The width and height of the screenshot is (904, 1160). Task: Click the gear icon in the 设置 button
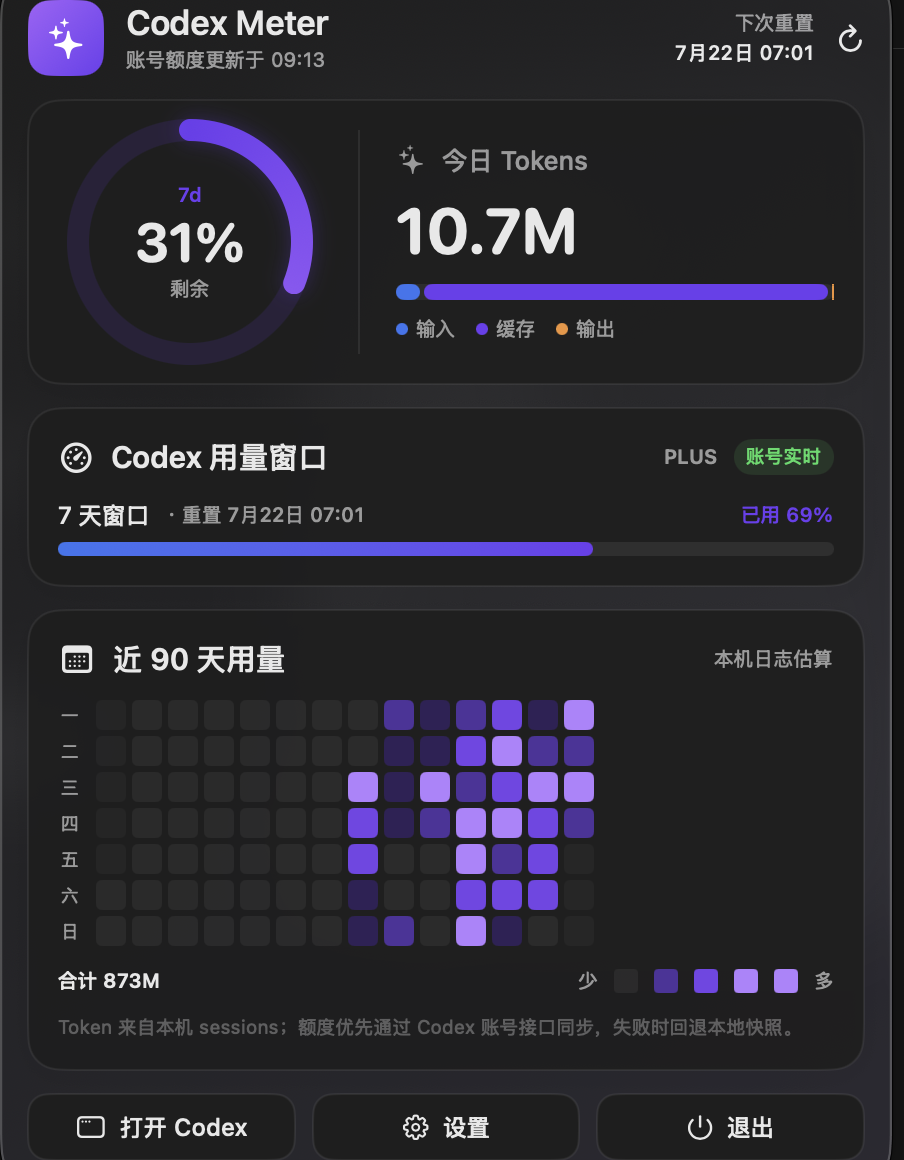coord(415,1127)
